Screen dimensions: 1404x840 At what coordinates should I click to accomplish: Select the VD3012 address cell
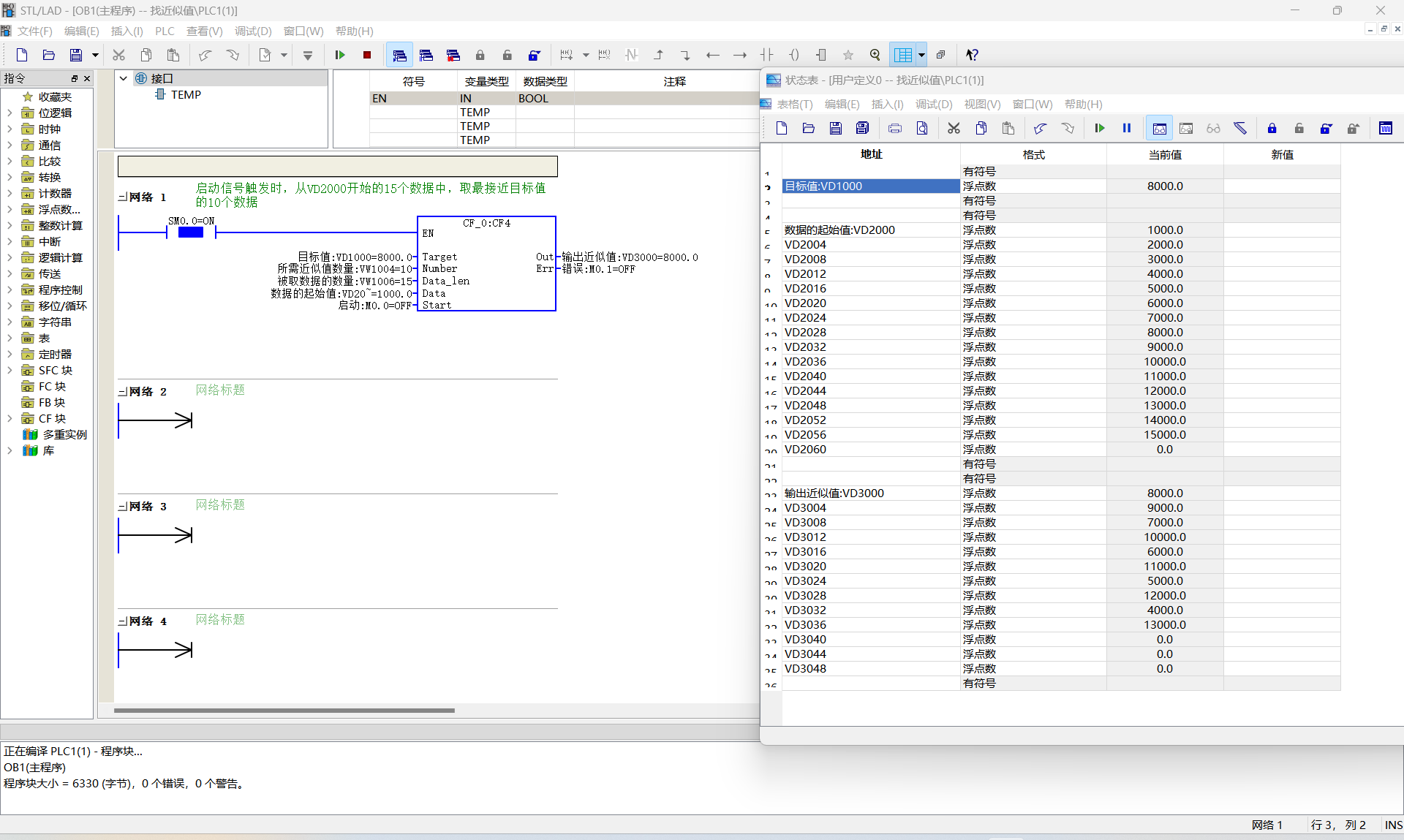871,537
